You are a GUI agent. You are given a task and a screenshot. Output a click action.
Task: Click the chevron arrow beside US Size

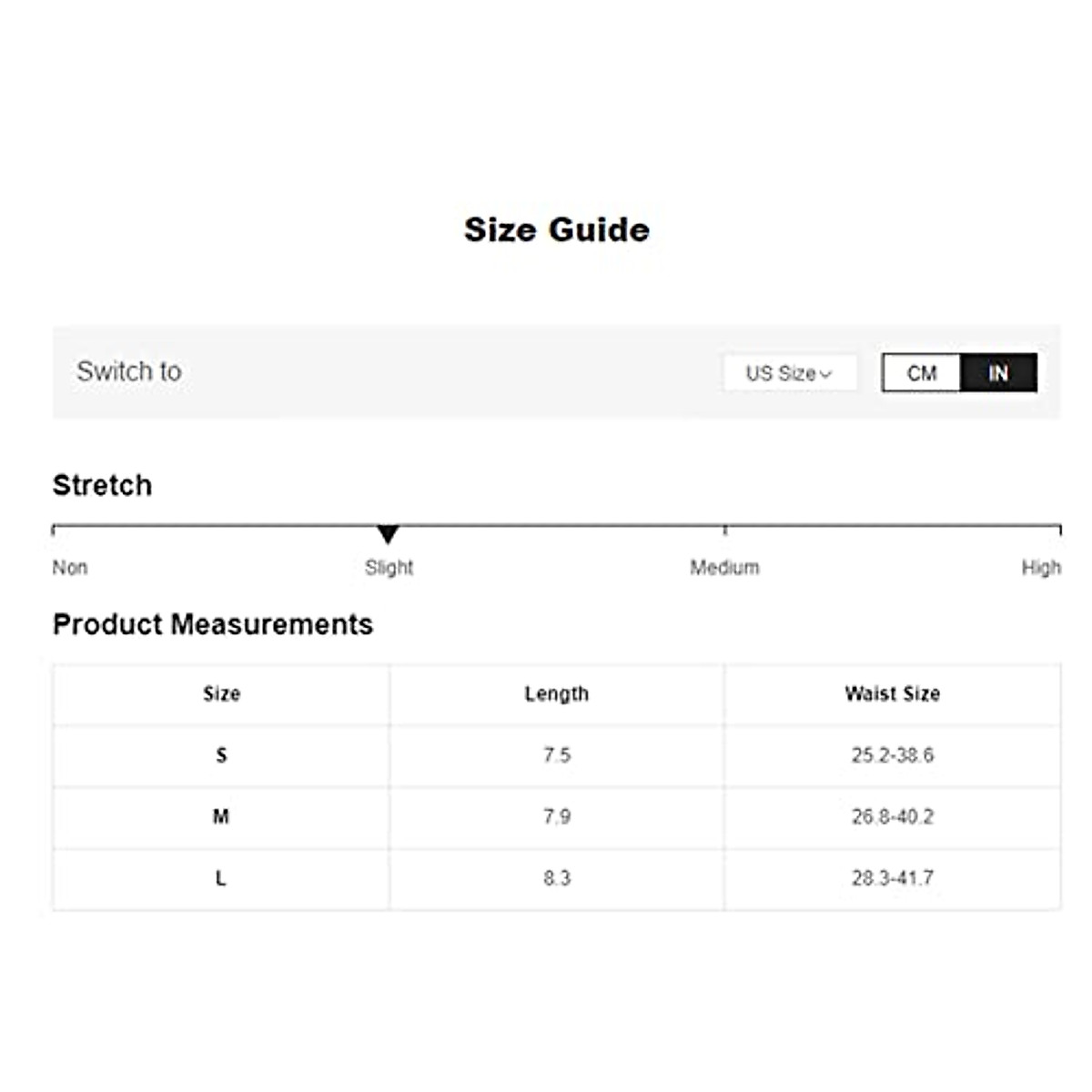click(825, 374)
